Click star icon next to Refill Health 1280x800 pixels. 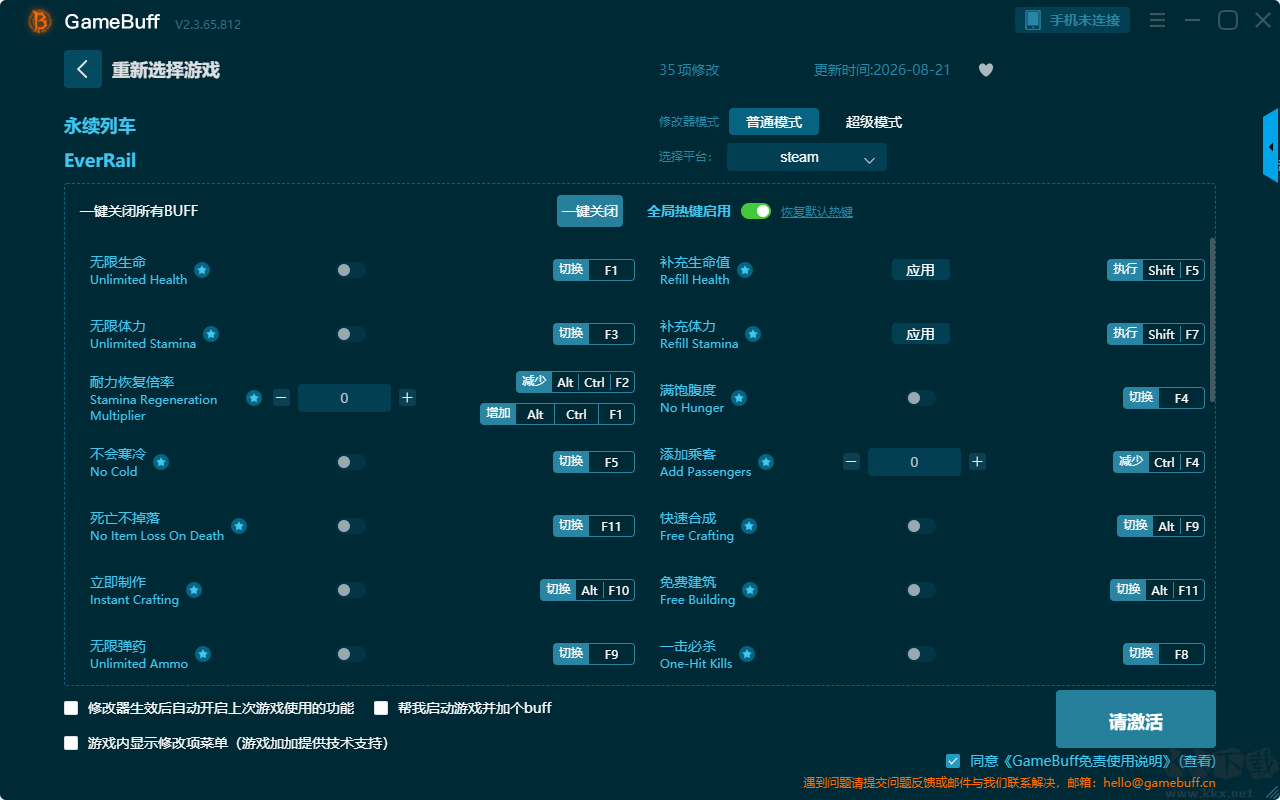[x=745, y=270]
